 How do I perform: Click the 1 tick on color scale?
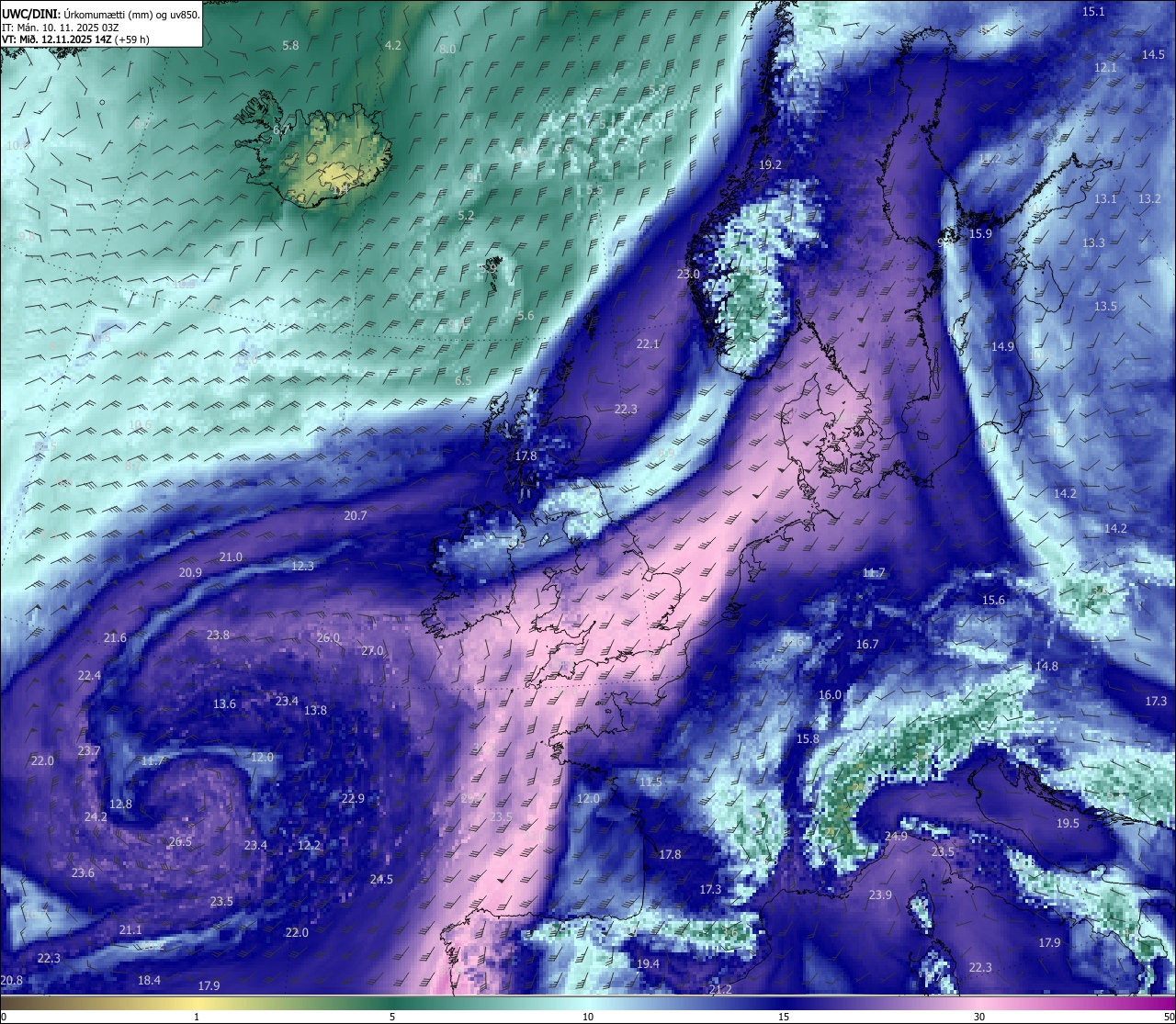point(197,1017)
